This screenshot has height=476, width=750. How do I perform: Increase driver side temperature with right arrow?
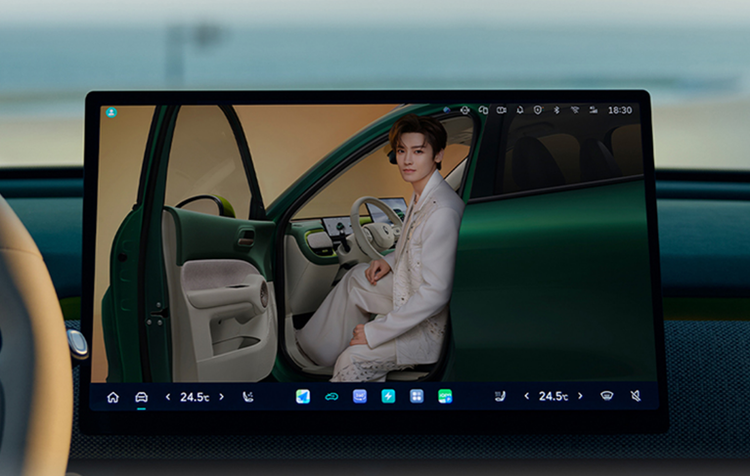(221, 397)
